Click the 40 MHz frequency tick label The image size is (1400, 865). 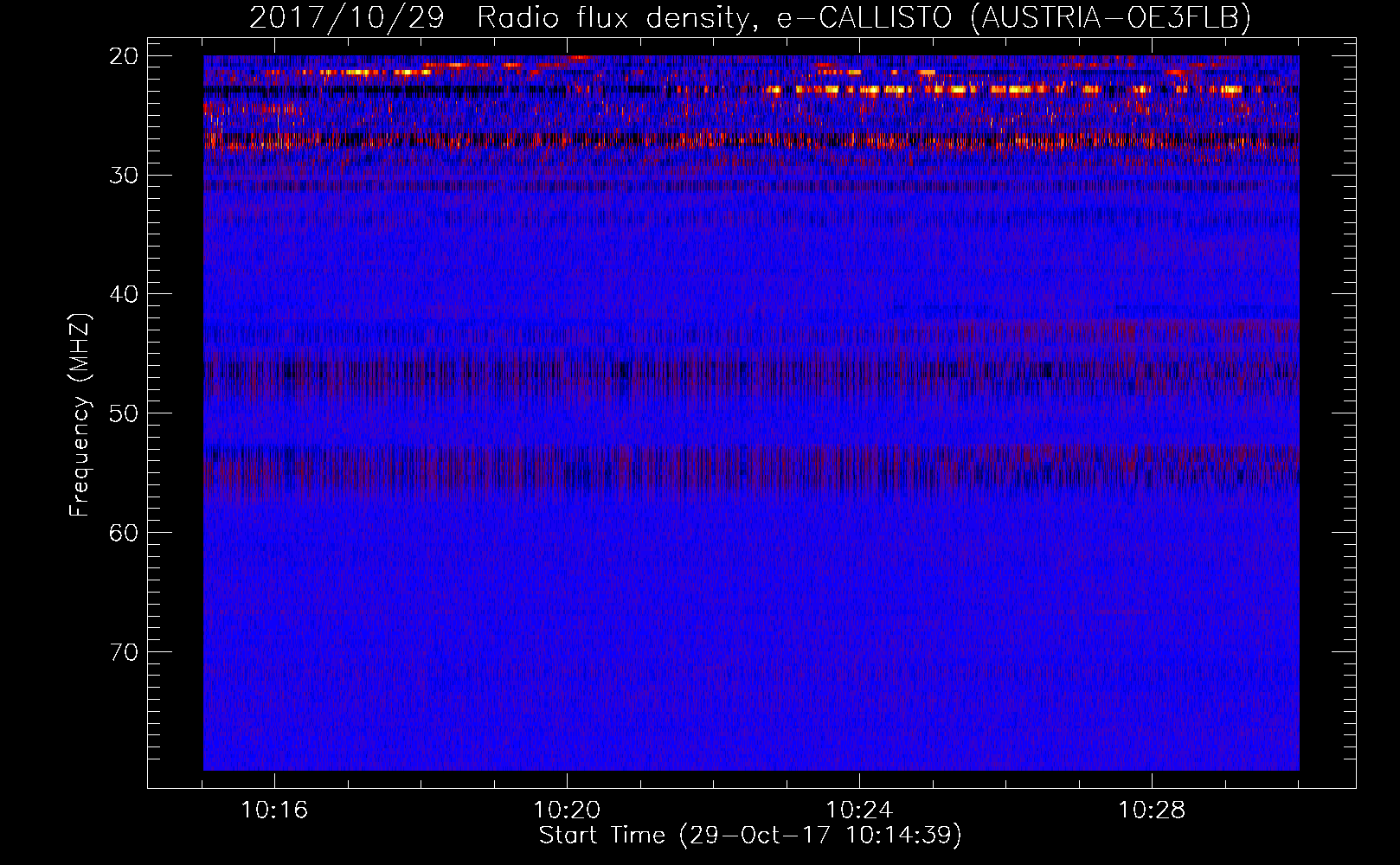coord(123,294)
